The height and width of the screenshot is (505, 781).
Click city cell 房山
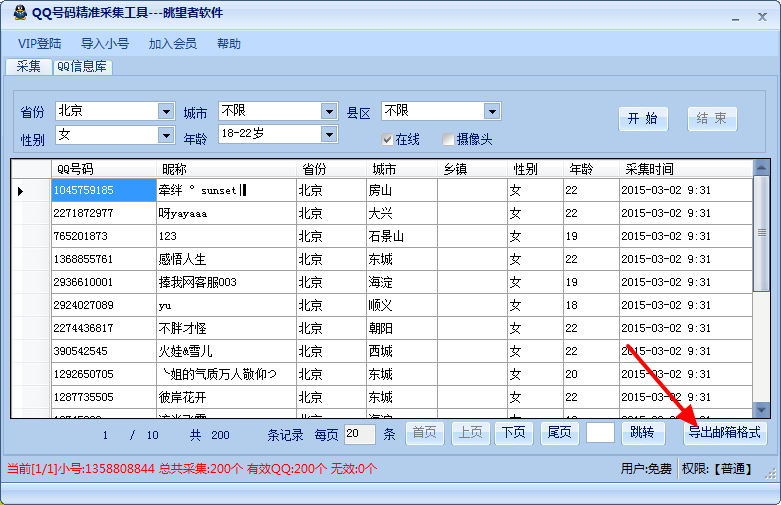(402, 190)
